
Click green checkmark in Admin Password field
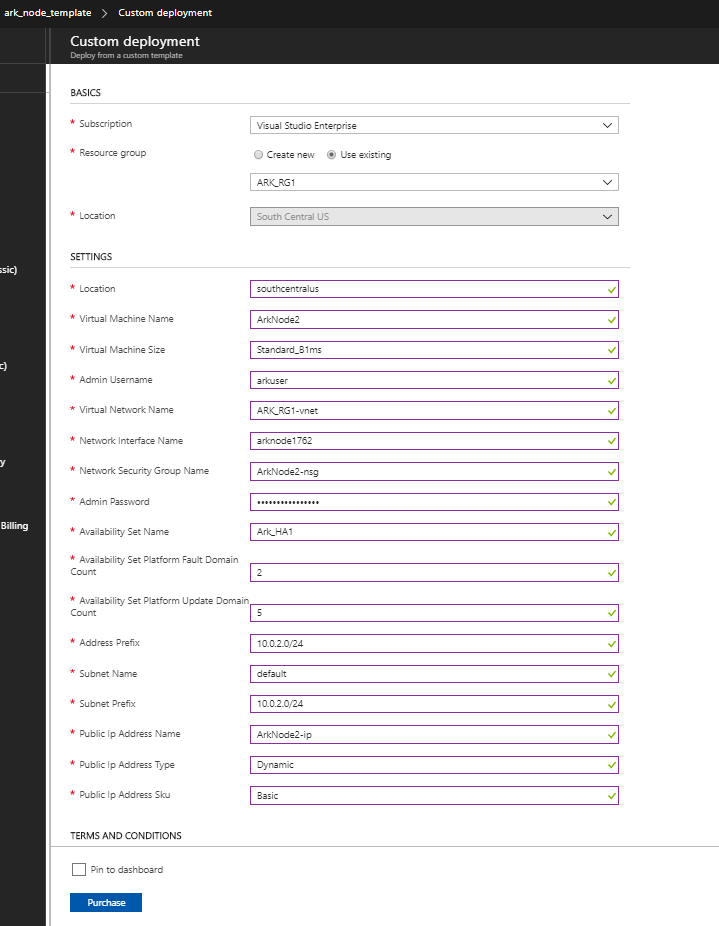click(x=610, y=502)
